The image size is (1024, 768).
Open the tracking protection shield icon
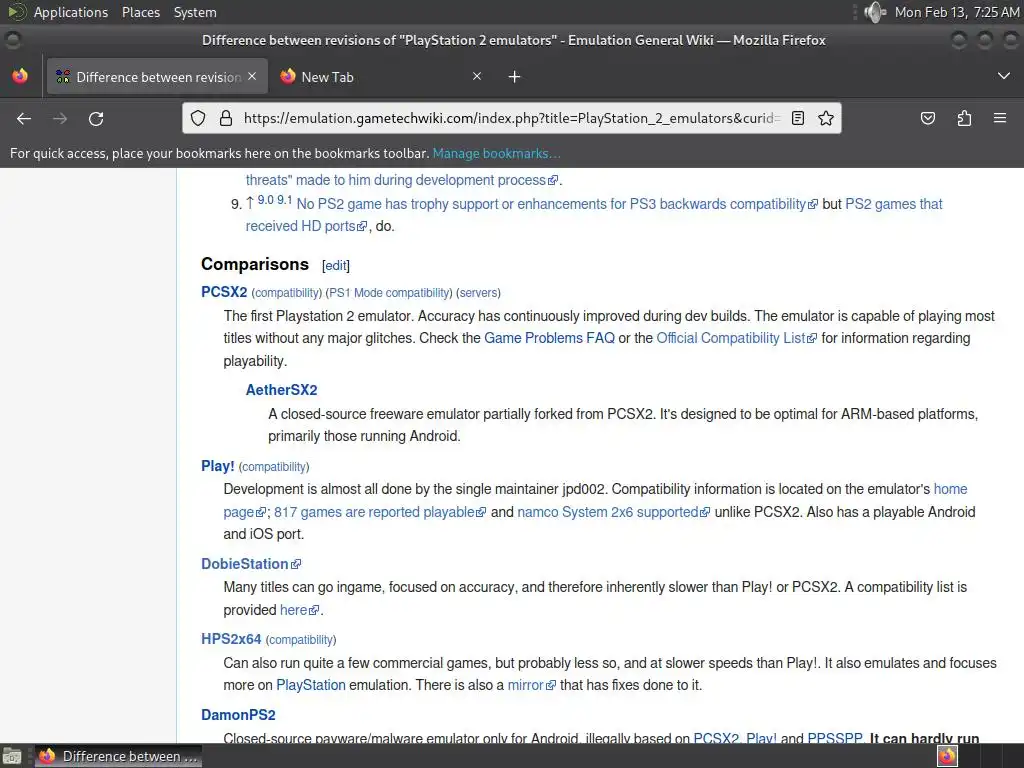pos(198,118)
